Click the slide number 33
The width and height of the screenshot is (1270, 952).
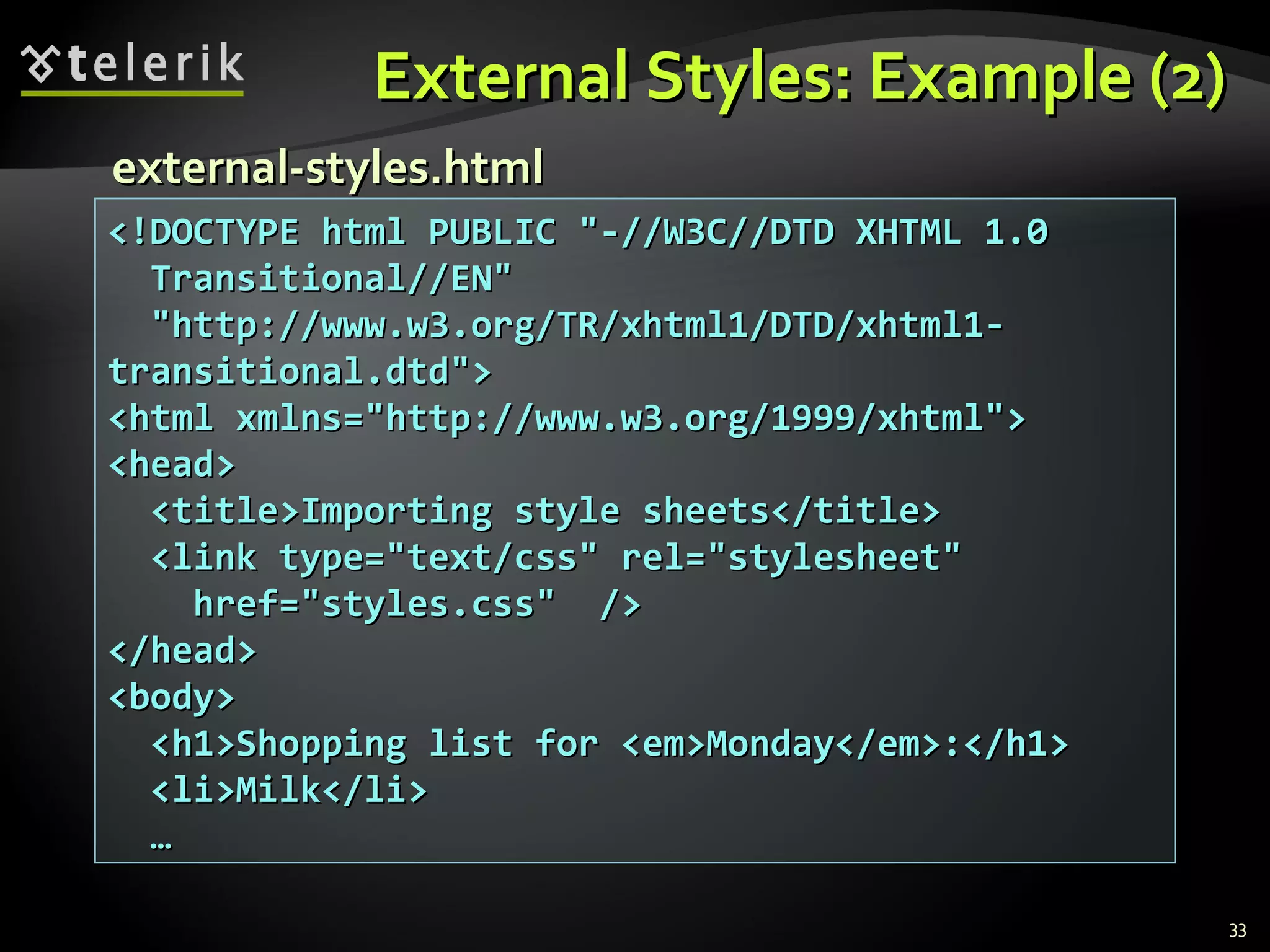[1237, 930]
